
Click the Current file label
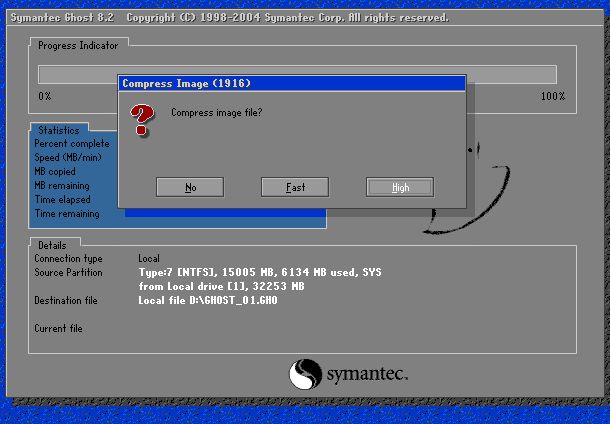pos(58,328)
